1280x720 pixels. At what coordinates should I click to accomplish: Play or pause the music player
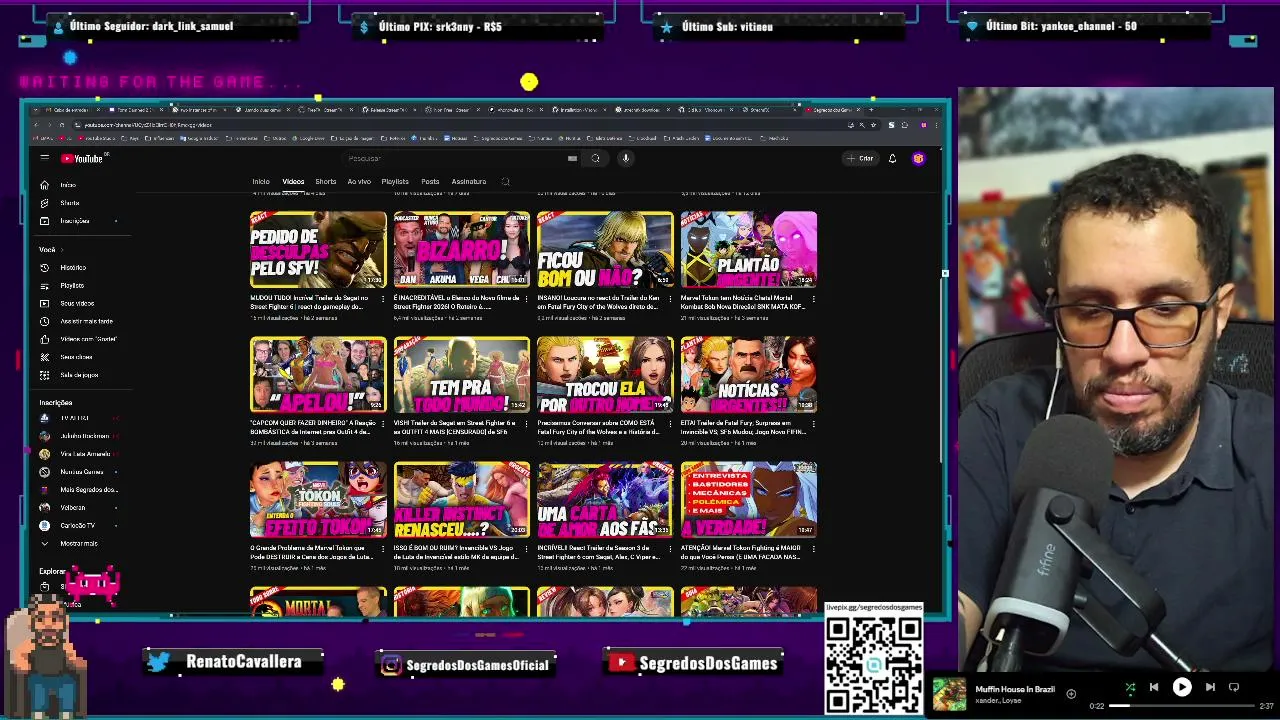coord(1182,687)
